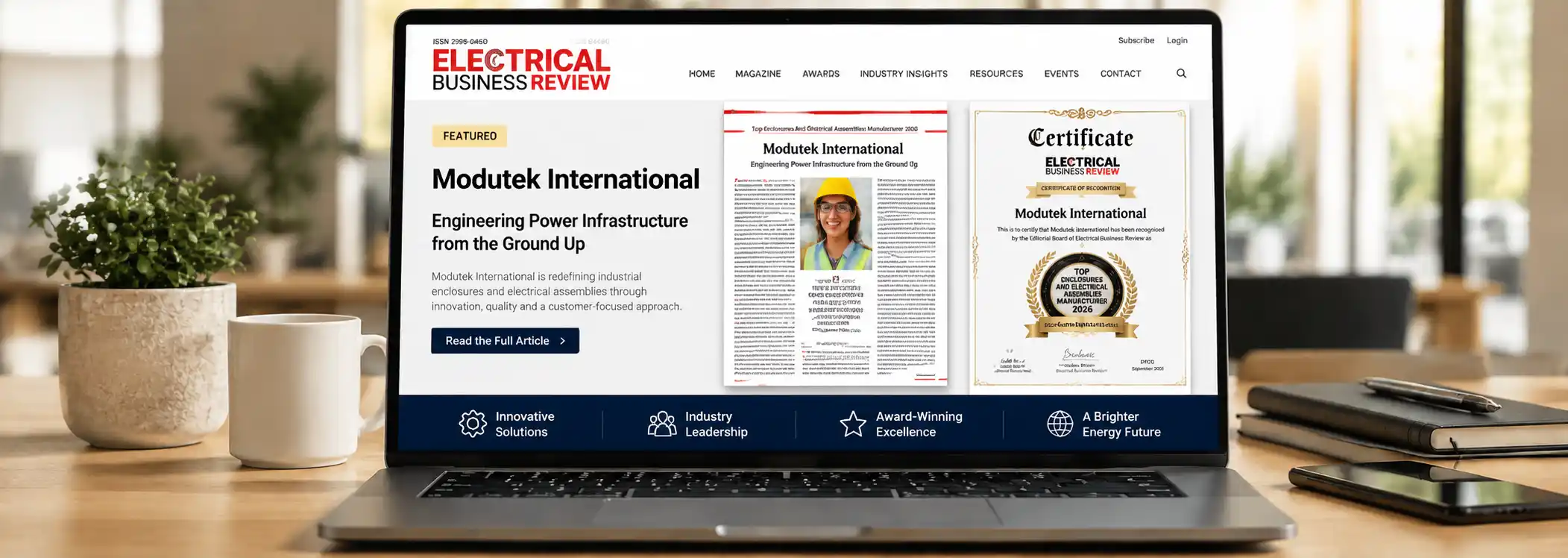Click the Modutek International headline
Screen dimensions: 1568x558
click(x=566, y=179)
